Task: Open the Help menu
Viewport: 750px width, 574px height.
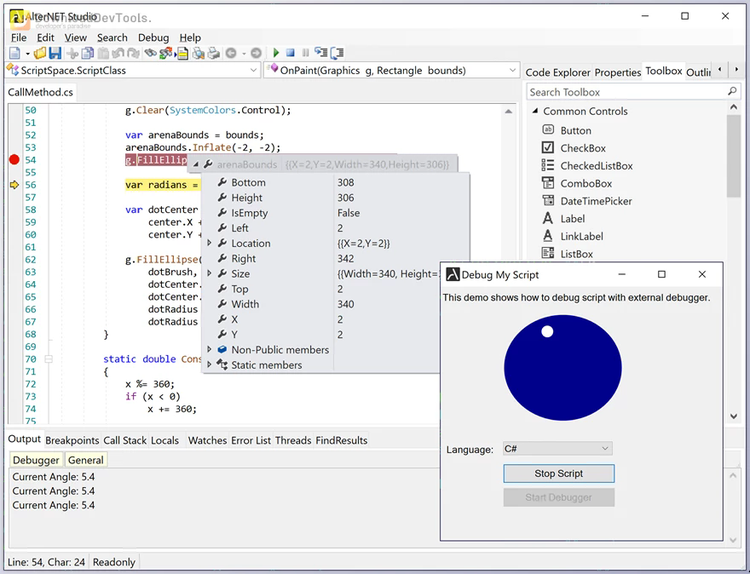Action: coord(190,37)
